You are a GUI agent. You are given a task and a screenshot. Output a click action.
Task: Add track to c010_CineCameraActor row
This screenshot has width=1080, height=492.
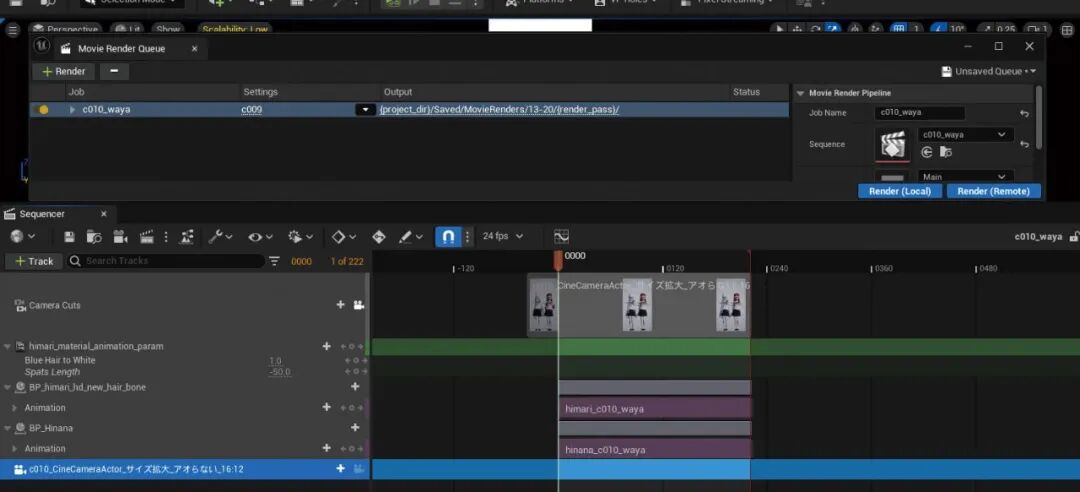pyautogui.click(x=340, y=469)
